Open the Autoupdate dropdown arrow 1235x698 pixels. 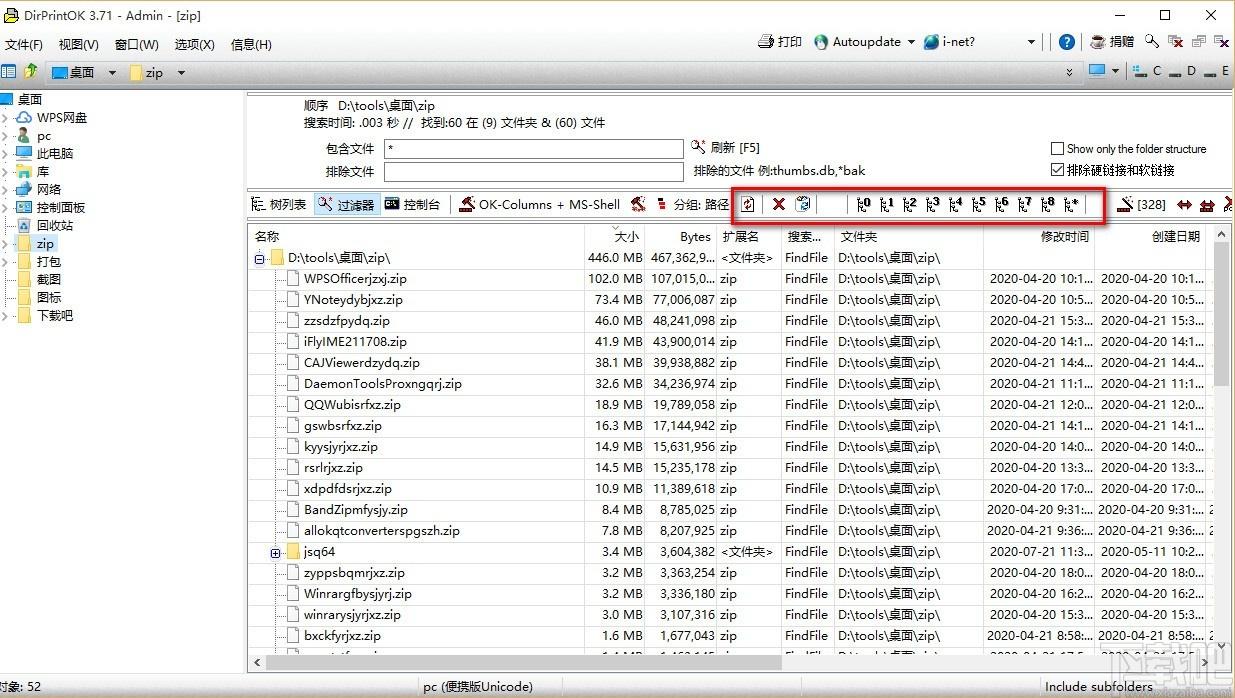[911, 42]
